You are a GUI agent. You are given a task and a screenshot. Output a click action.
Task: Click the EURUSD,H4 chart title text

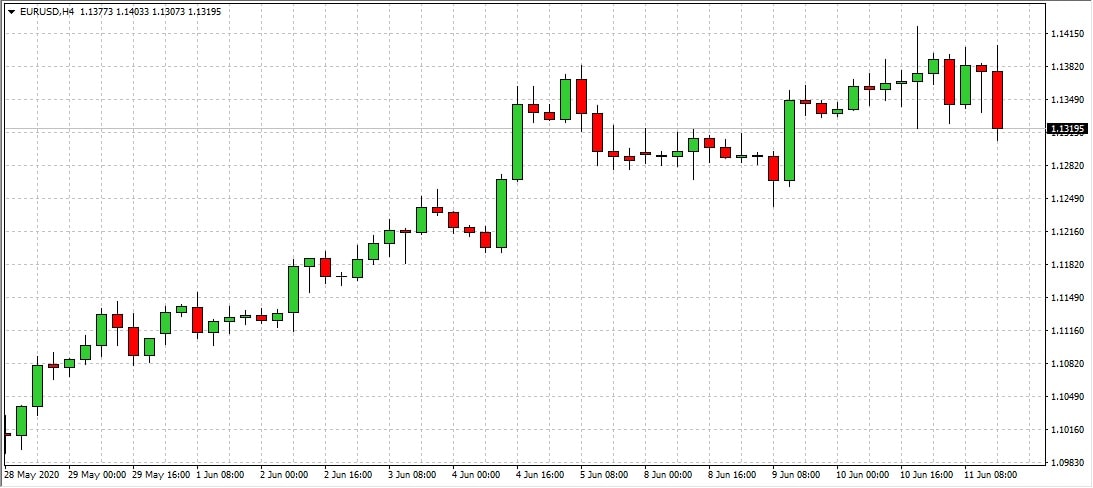click(x=47, y=12)
